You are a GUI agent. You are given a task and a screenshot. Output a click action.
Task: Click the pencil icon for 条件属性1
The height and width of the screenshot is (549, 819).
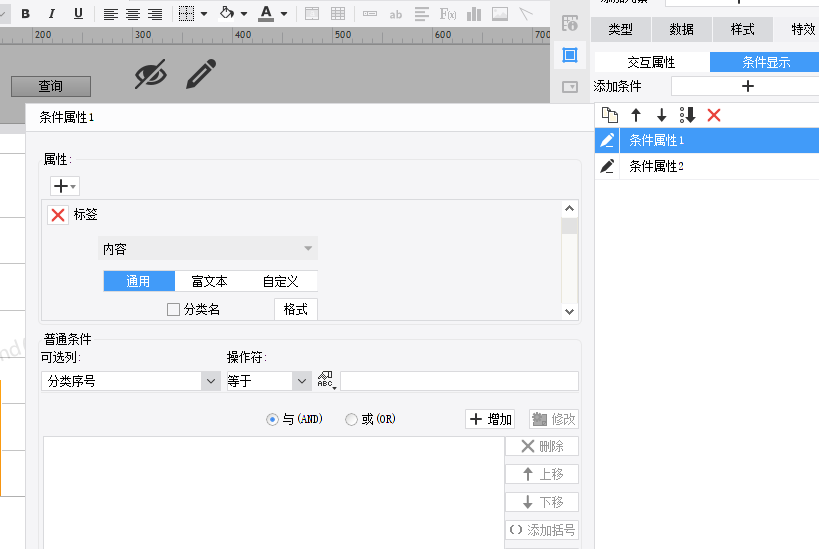tap(607, 140)
